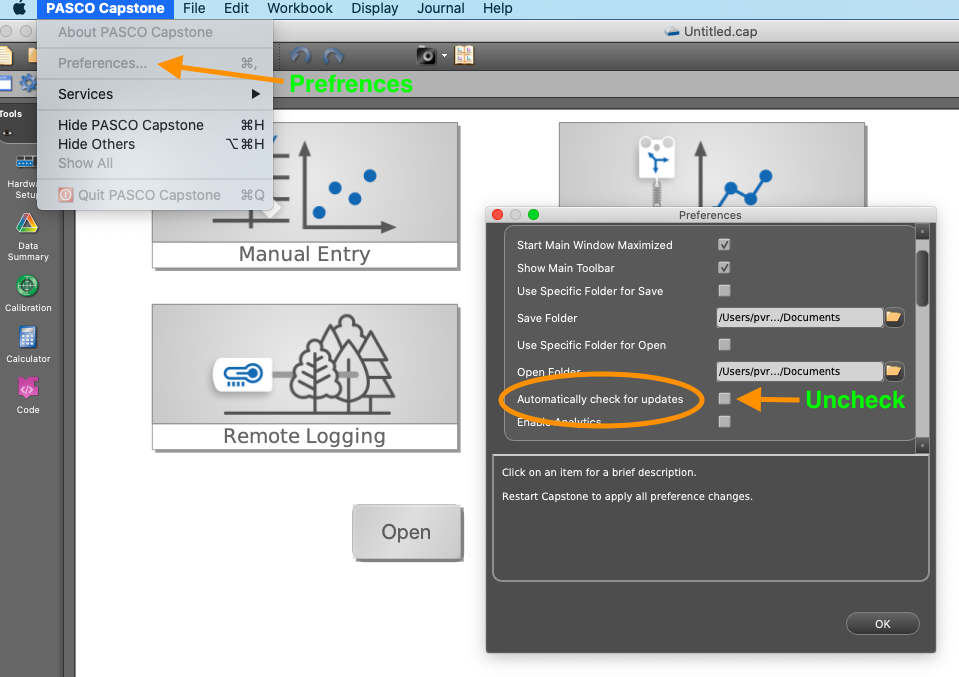
Task: Click the Save Folder path field
Action: click(x=799, y=317)
